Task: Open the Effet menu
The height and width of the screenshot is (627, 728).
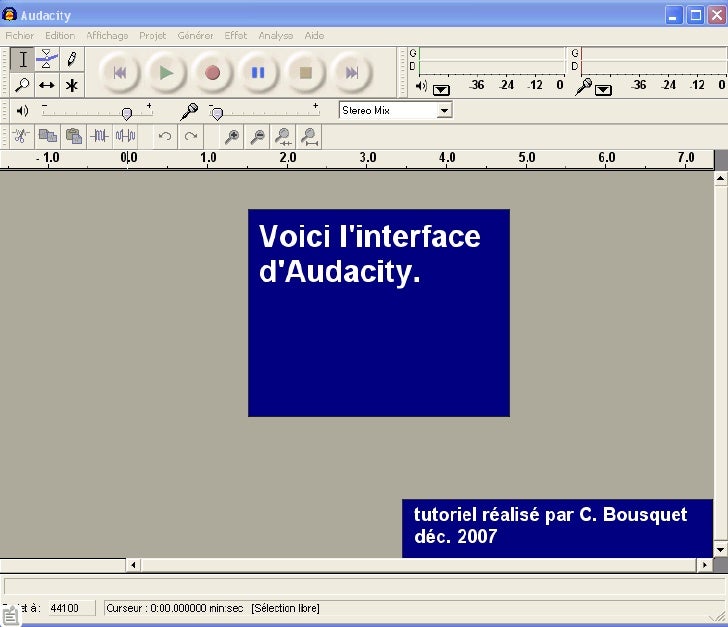Action: tap(236, 35)
